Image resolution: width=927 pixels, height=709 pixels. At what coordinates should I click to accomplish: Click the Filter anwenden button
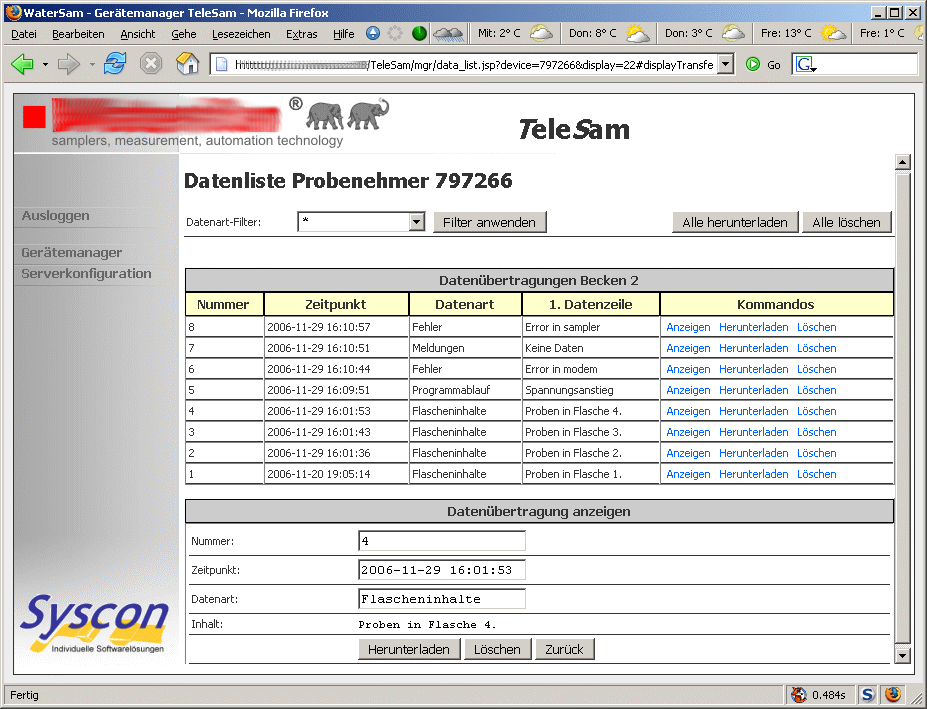pos(490,222)
